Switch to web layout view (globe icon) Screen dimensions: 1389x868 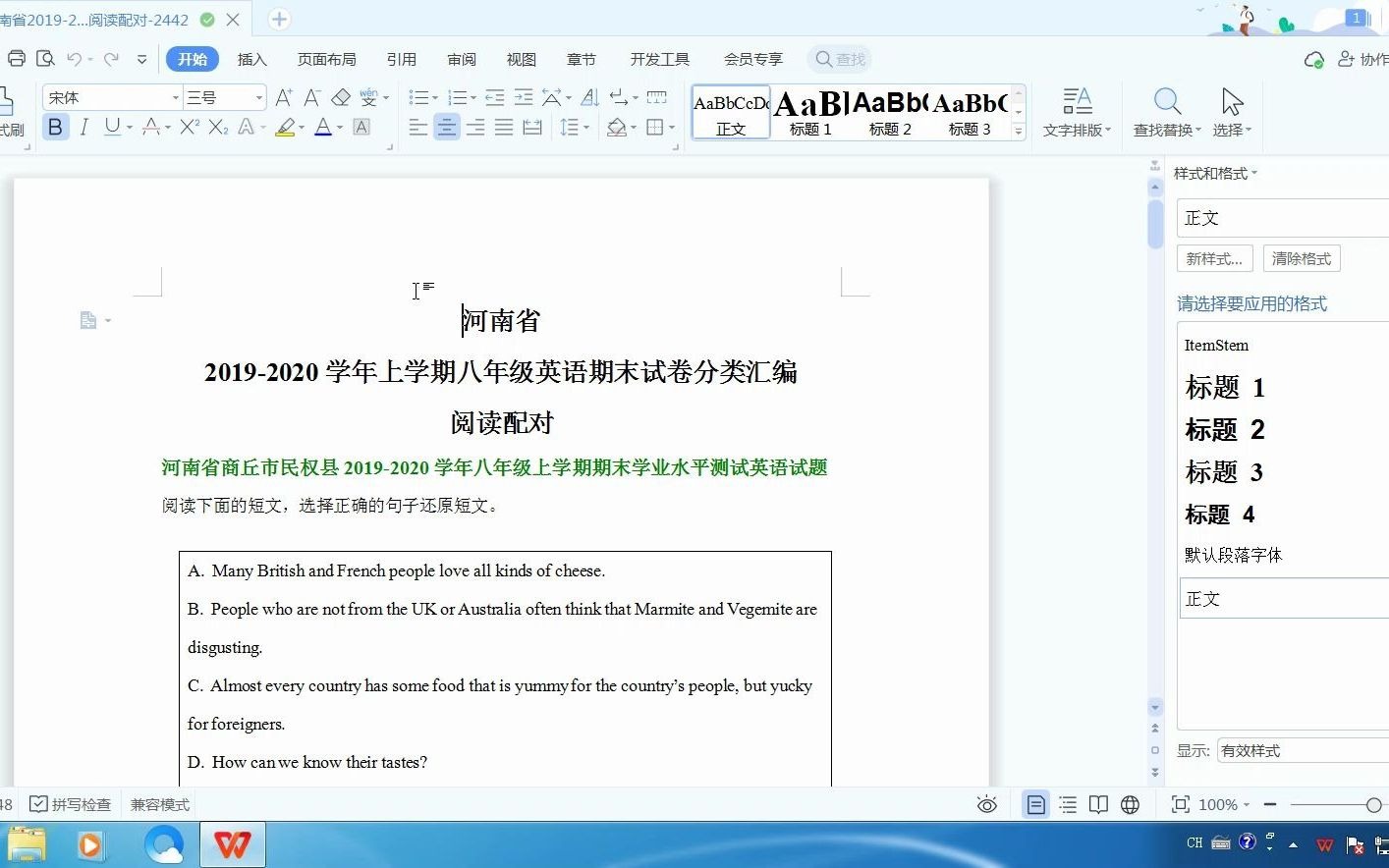click(1131, 804)
